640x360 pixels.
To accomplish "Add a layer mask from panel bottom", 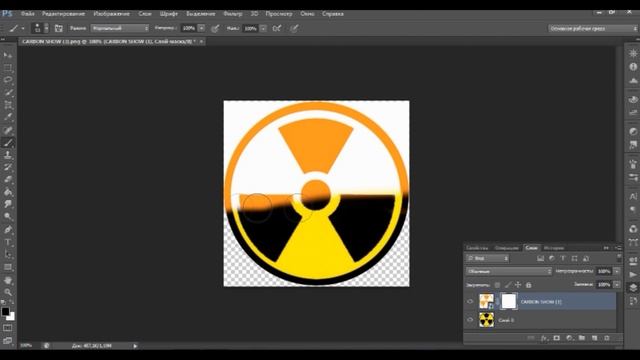I will point(556,338).
